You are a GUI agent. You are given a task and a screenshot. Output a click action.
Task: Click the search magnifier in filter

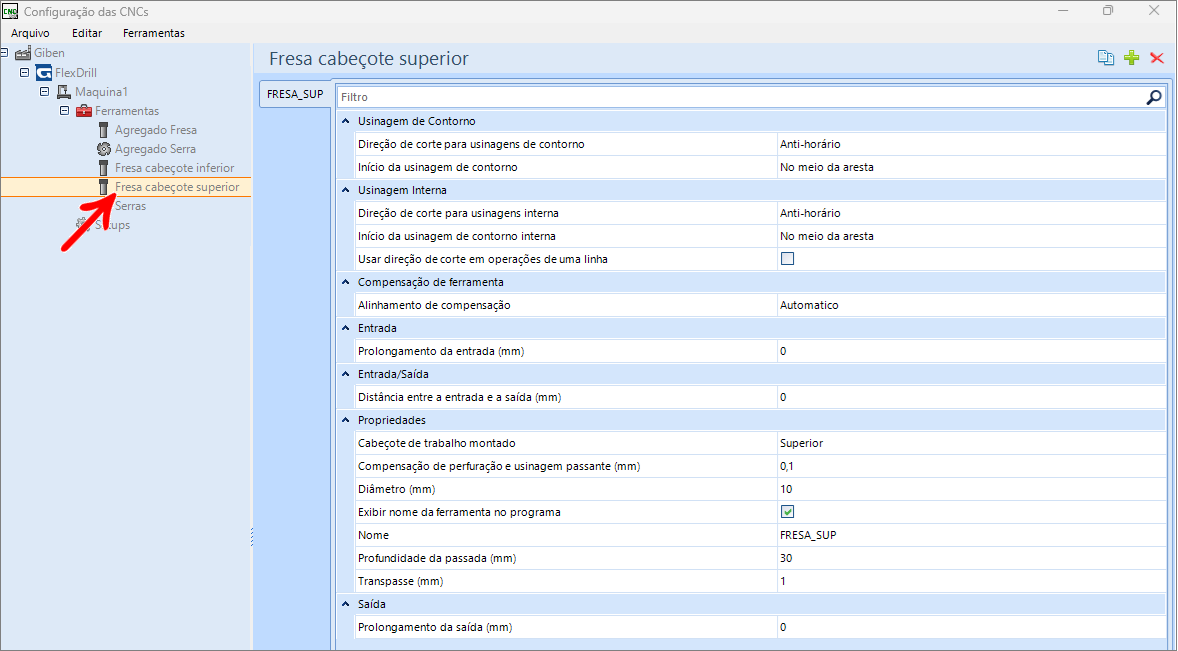[x=1154, y=97]
